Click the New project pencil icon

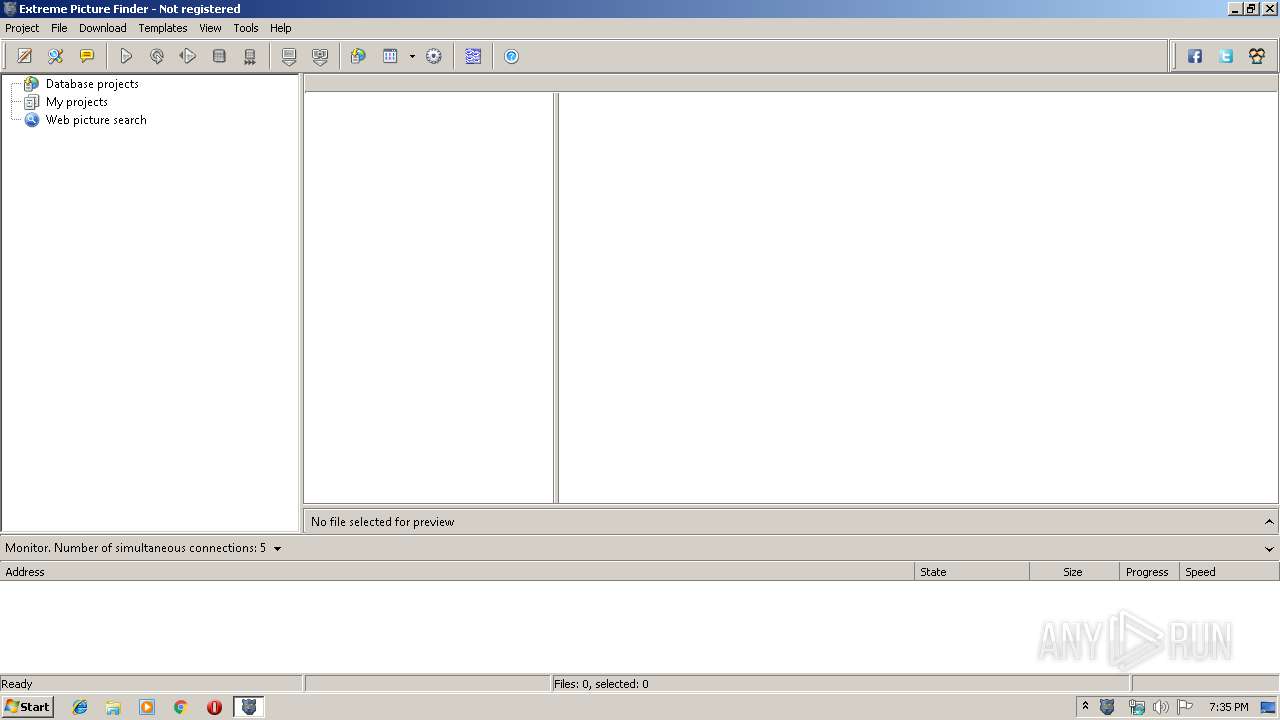point(25,57)
